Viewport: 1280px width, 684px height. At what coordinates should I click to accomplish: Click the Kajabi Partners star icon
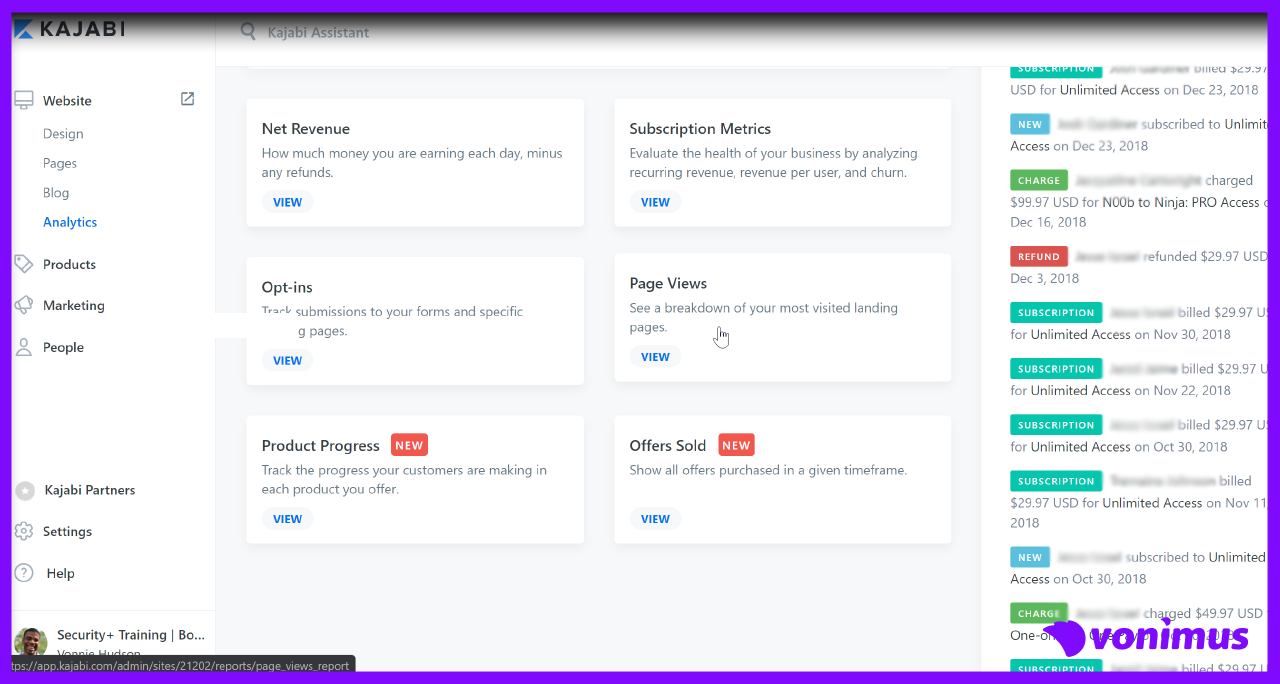click(x=25, y=490)
